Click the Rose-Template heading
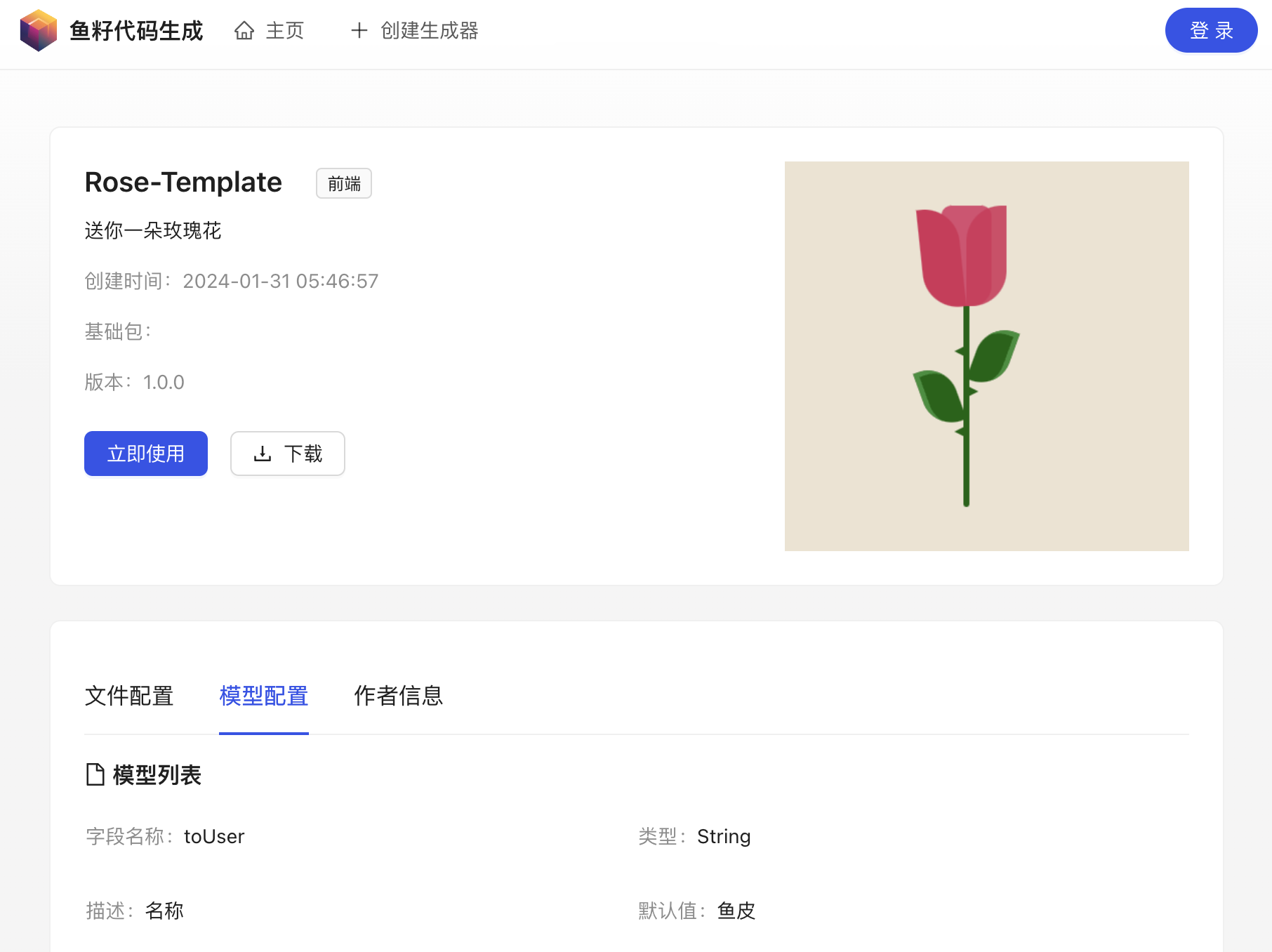Viewport: 1272px width, 952px height. tap(183, 183)
